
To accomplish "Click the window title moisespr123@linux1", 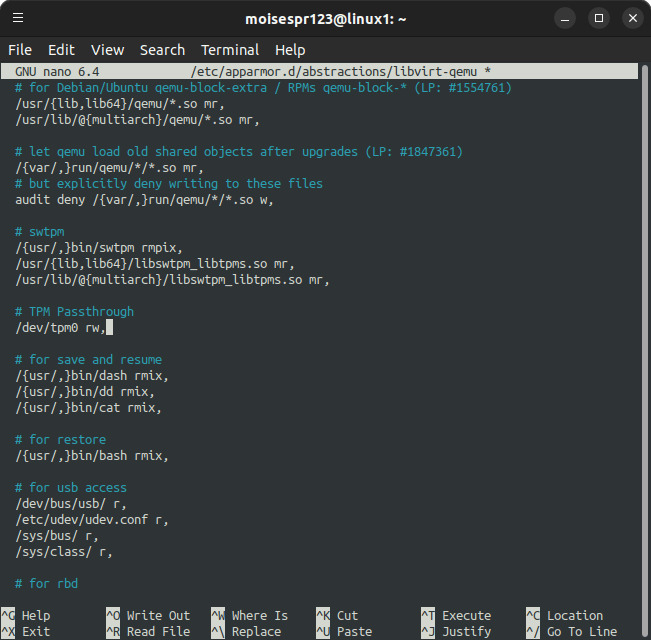I will [325, 18].
